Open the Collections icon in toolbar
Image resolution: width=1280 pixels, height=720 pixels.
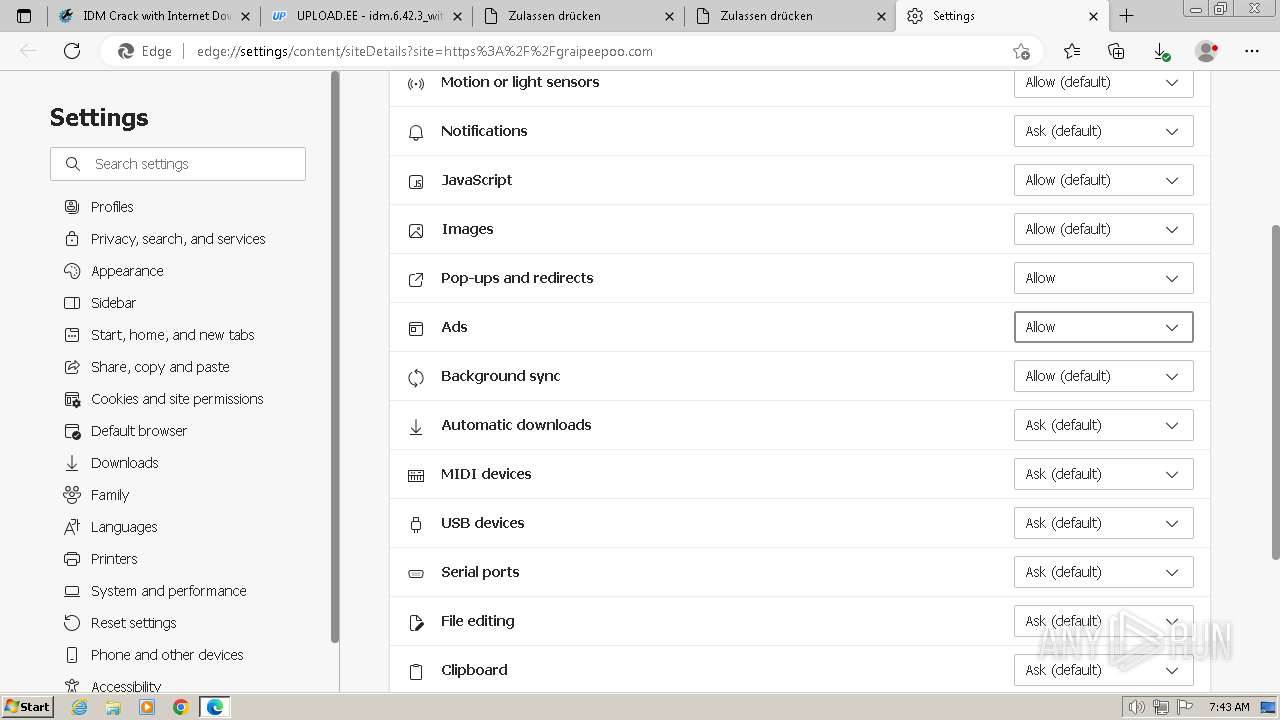tap(1116, 51)
